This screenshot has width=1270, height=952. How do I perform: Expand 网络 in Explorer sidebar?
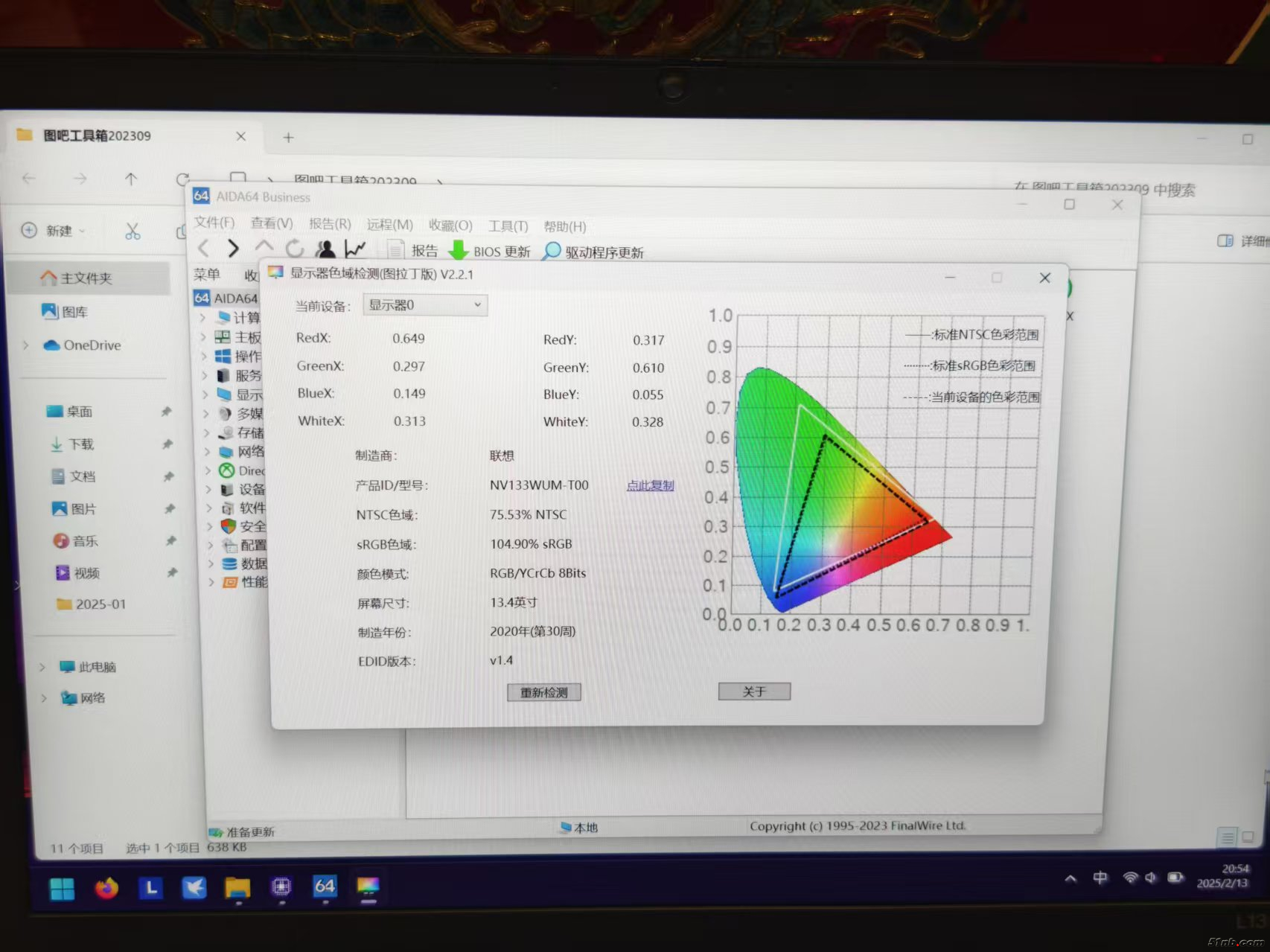[44, 698]
